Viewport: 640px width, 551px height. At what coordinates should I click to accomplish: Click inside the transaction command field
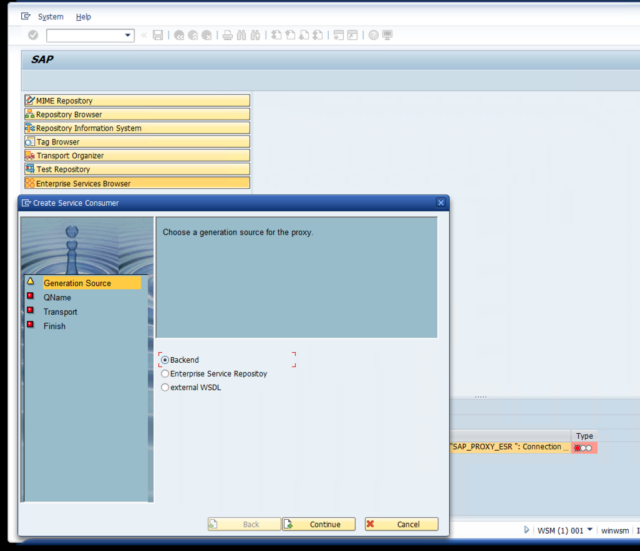[84, 35]
